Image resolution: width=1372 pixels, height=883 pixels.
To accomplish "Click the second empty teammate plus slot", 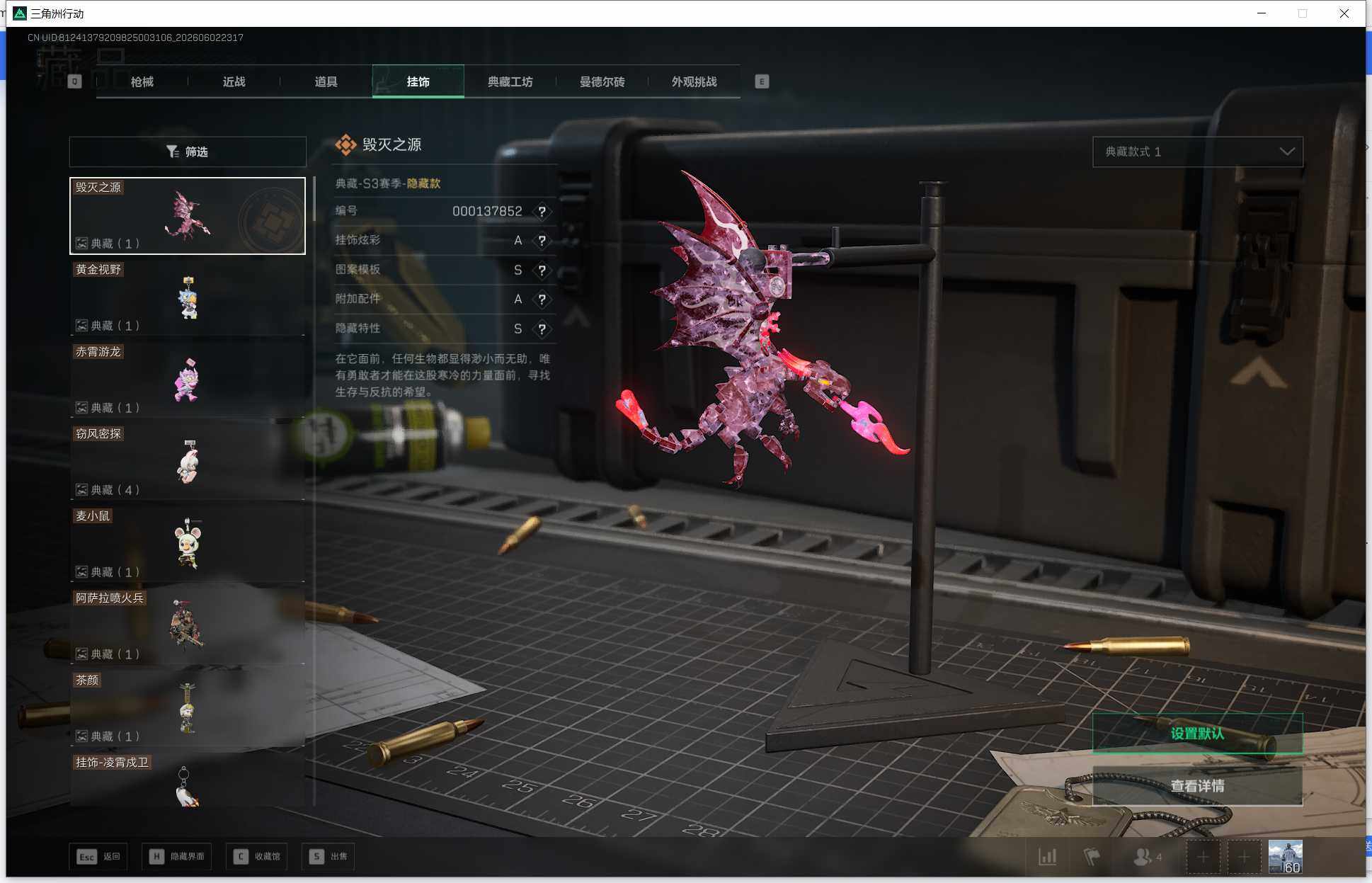I will pos(1244,858).
